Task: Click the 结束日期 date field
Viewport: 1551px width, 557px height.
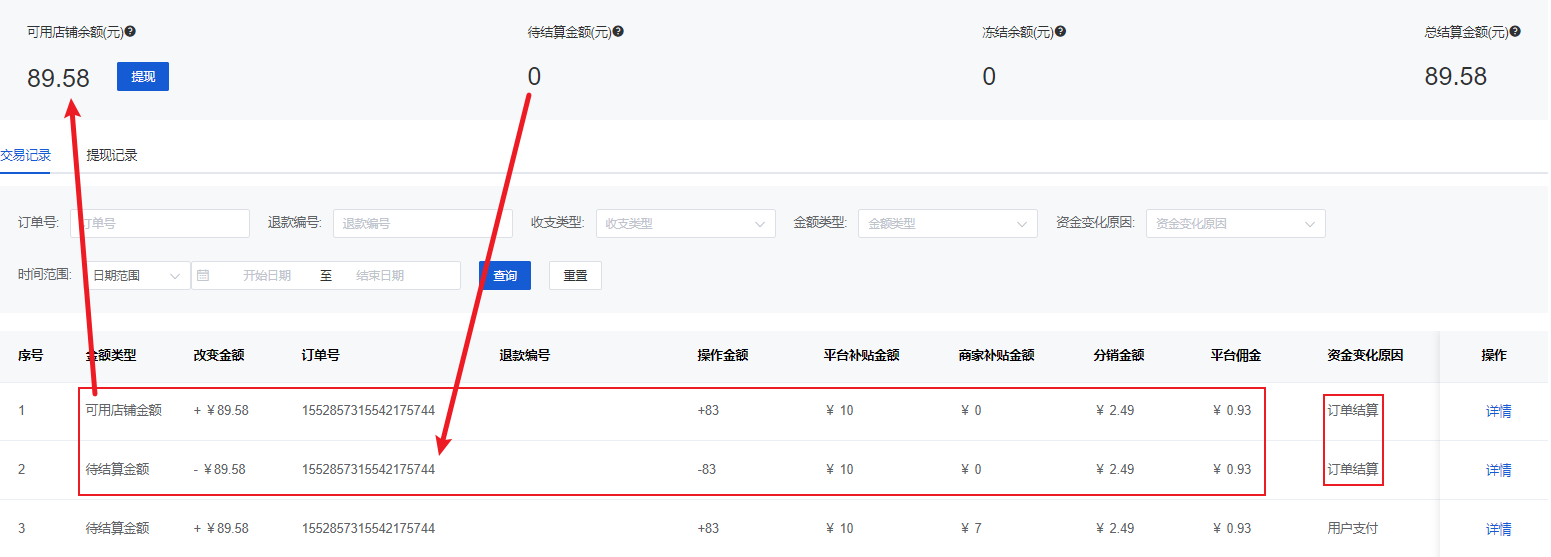Action: (380, 275)
